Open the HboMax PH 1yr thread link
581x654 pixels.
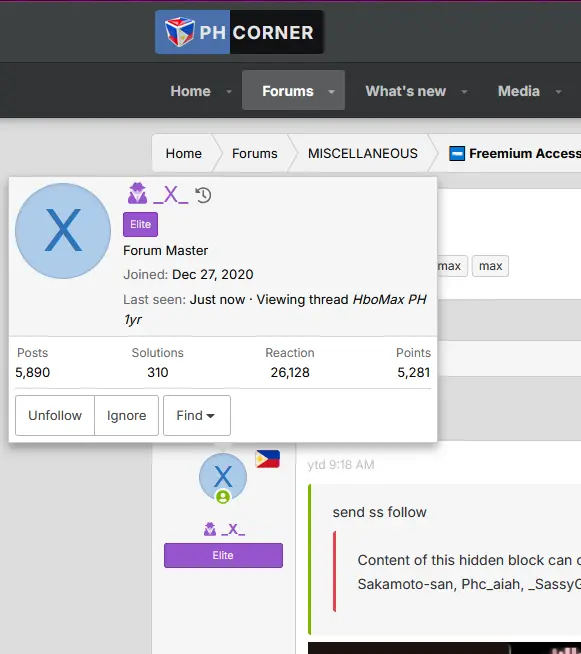tap(275, 309)
